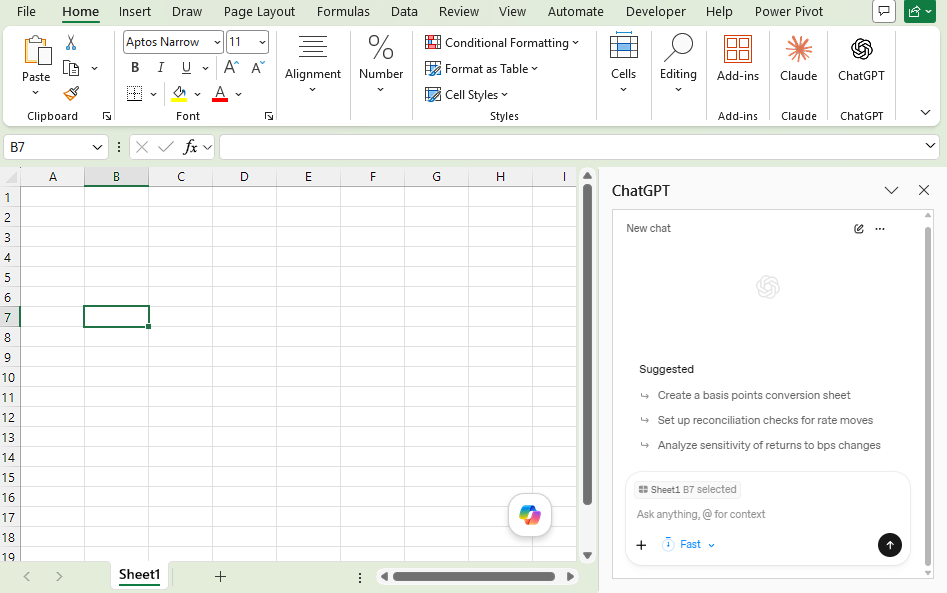Click the floating Copilot icon

530,515
